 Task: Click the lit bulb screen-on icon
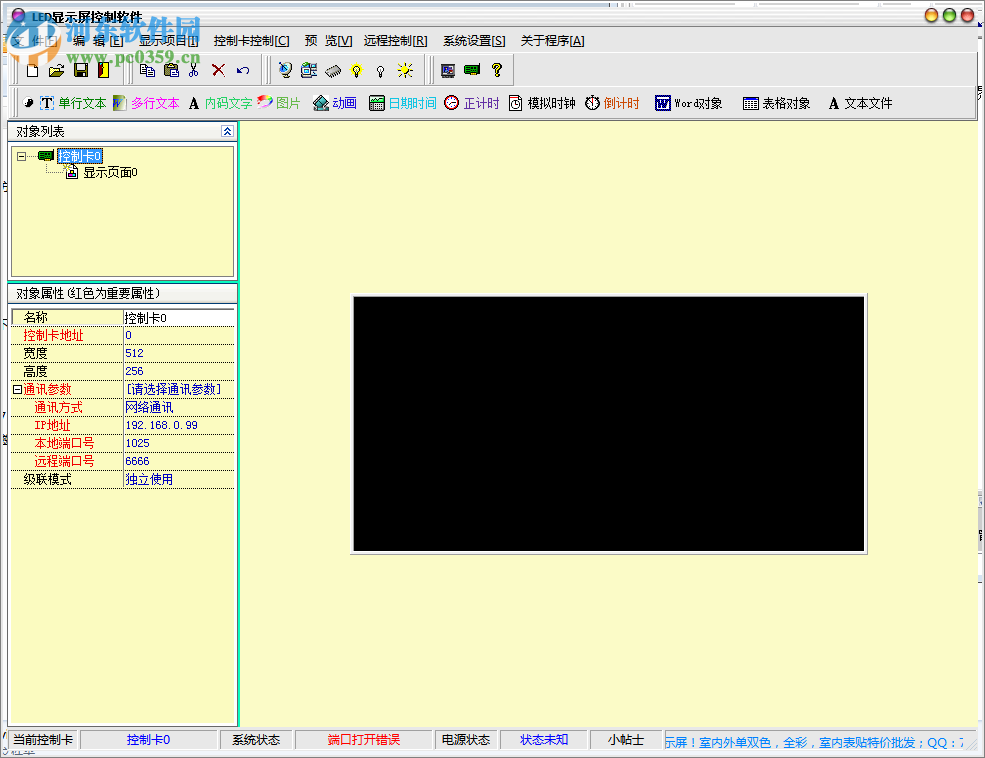[x=355, y=70]
